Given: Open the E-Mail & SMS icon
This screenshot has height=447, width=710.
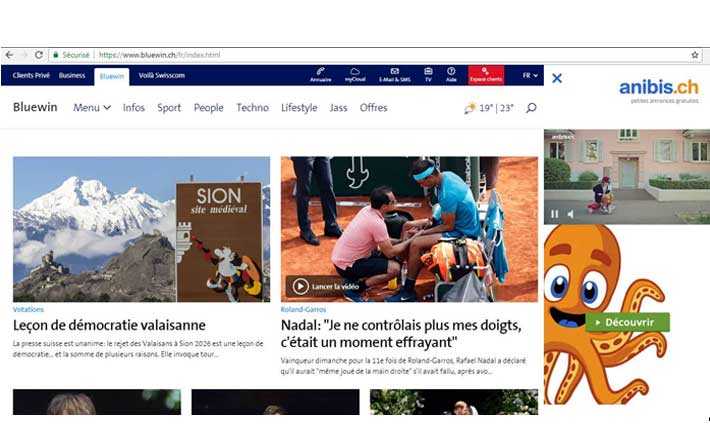Looking at the screenshot, I should coord(395,75).
